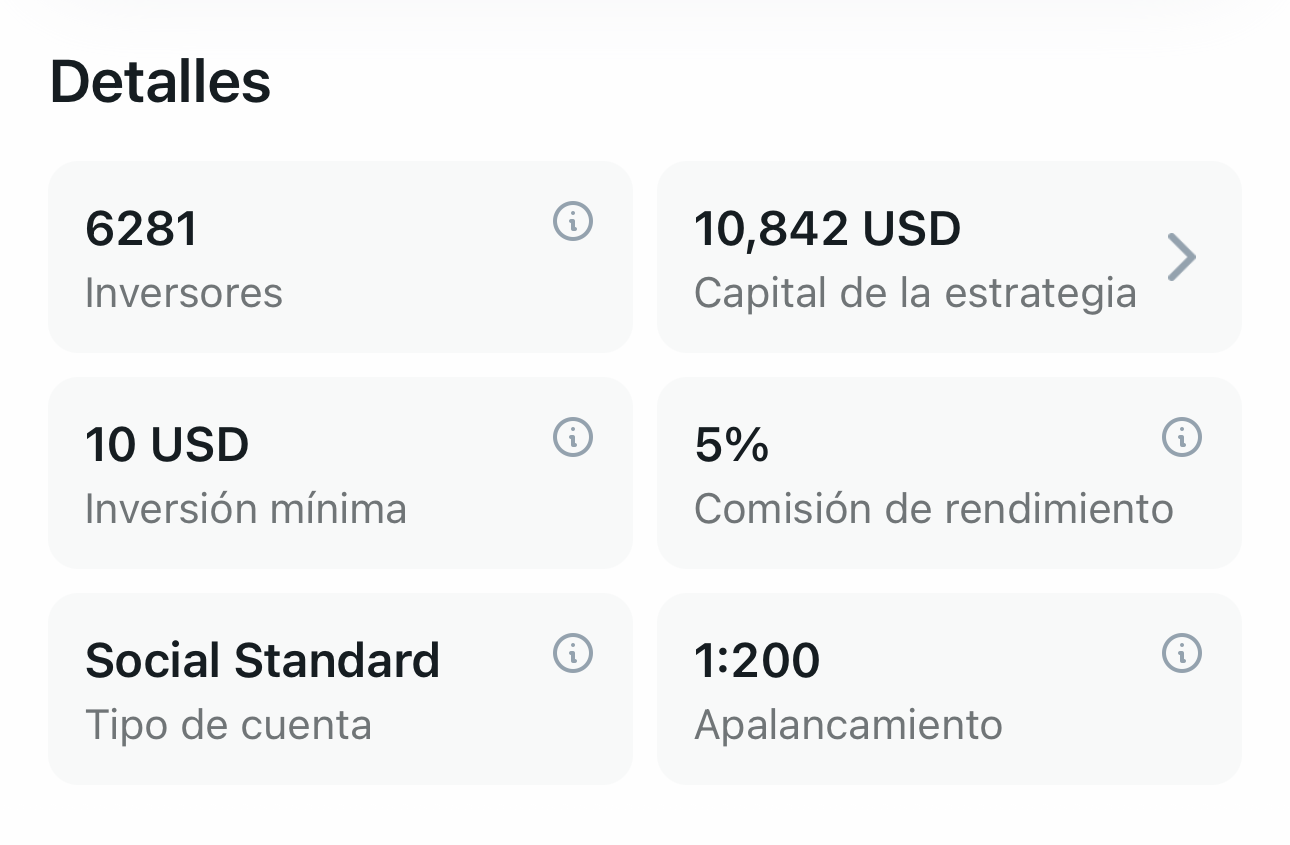Click the 5% commission value
This screenshot has height=845, width=1290.
point(731,445)
